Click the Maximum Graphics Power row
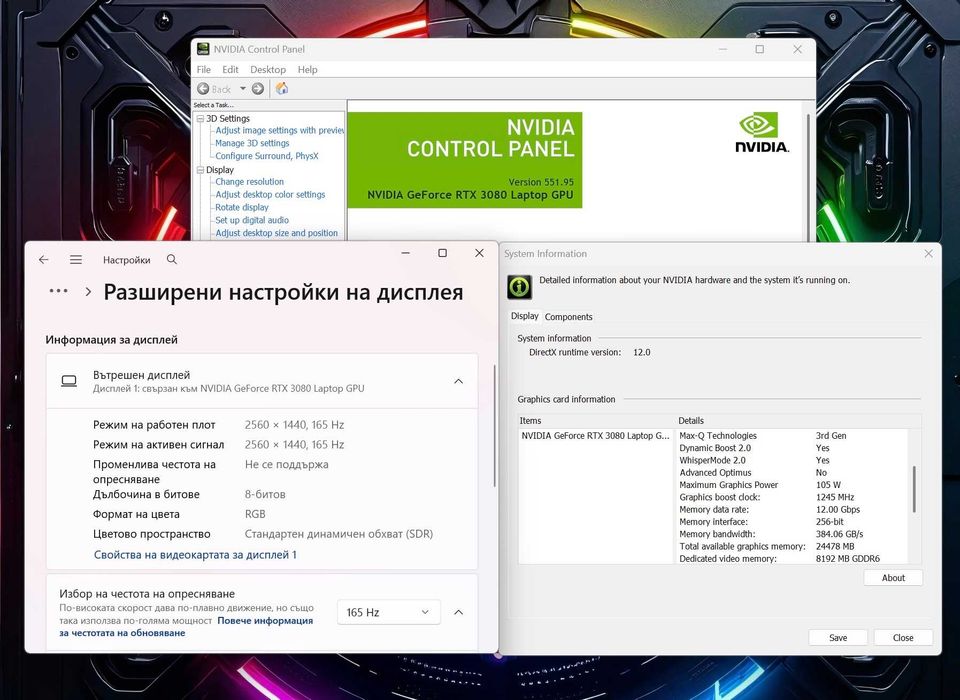Viewport: 960px width, 700px height. (x=793, y=485)
